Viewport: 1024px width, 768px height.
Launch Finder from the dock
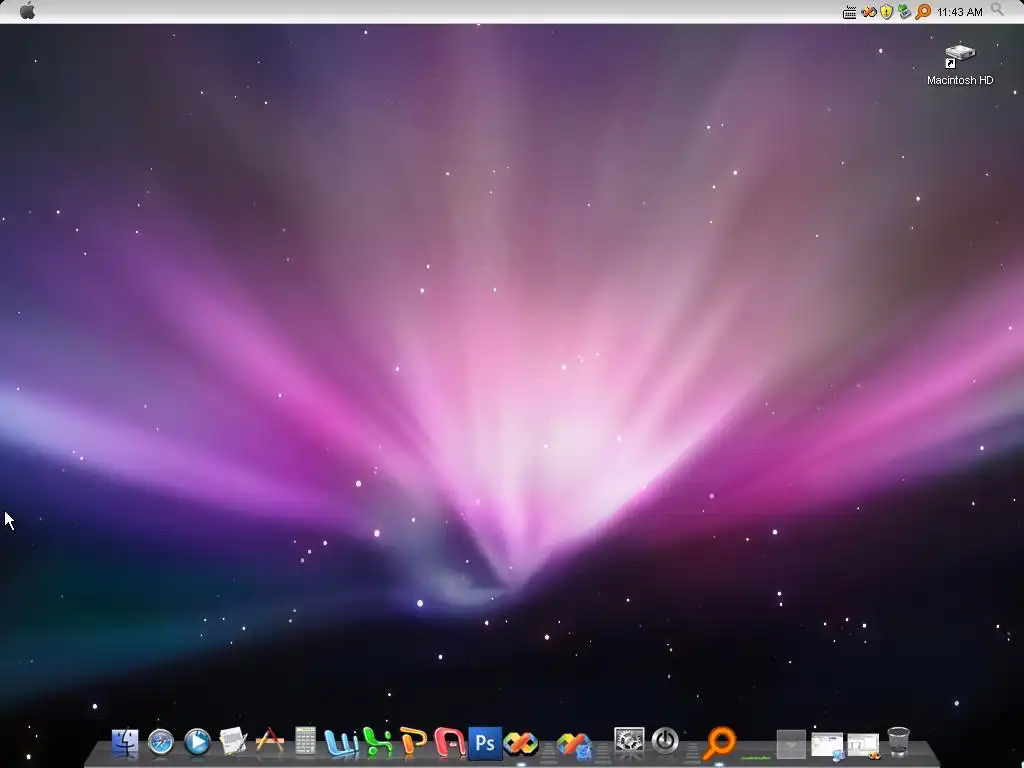click(125, 743)
